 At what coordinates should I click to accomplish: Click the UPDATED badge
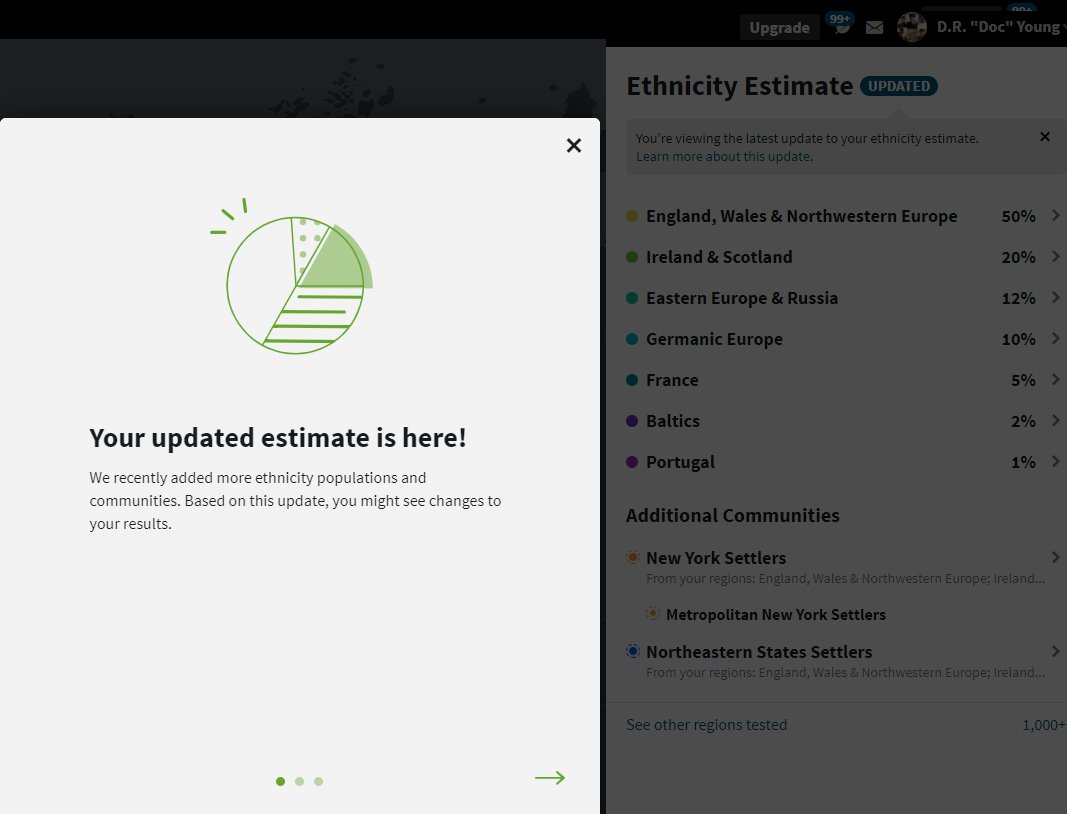pyautogui.click(x=899, y=86)
